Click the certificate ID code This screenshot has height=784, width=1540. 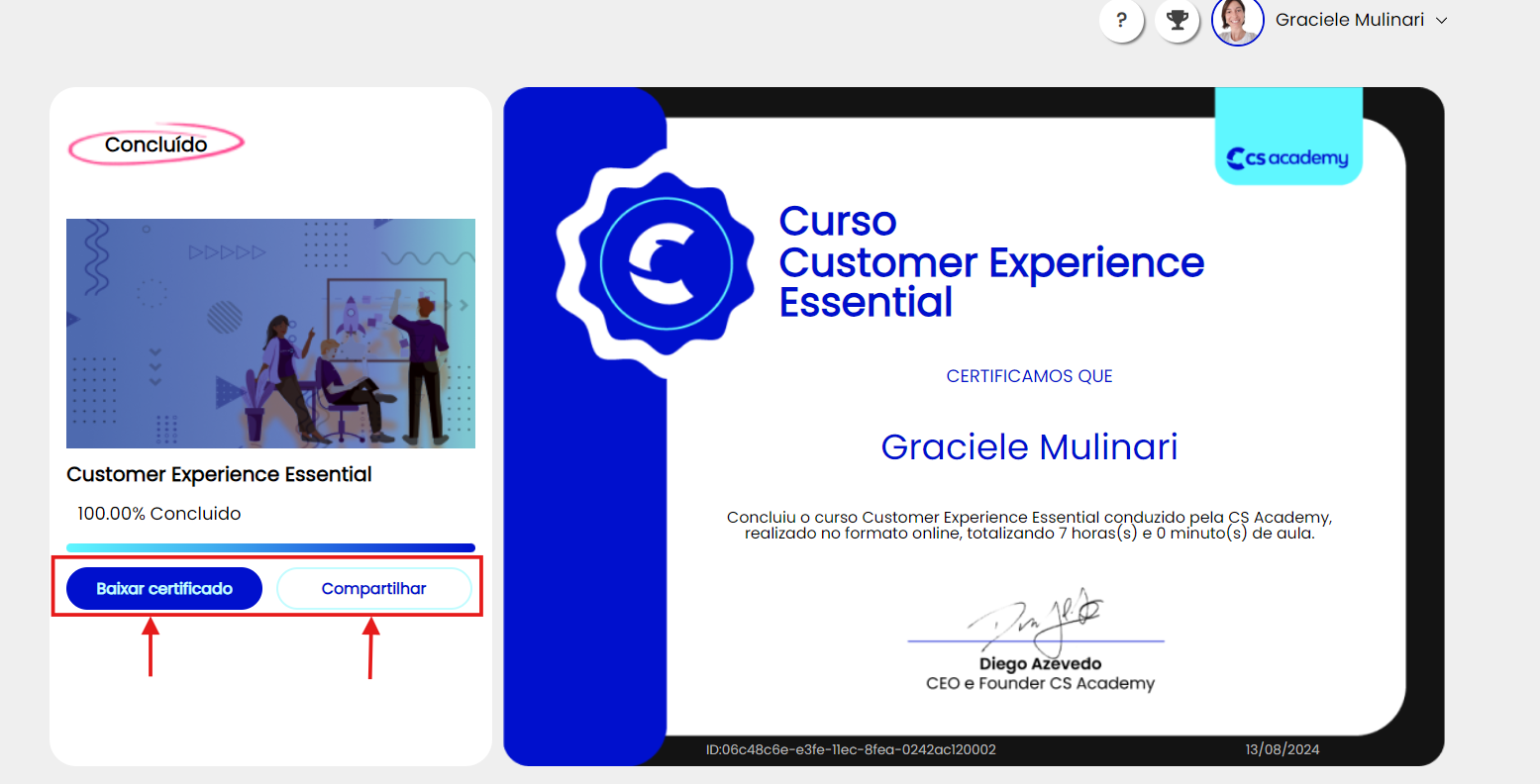851,749
